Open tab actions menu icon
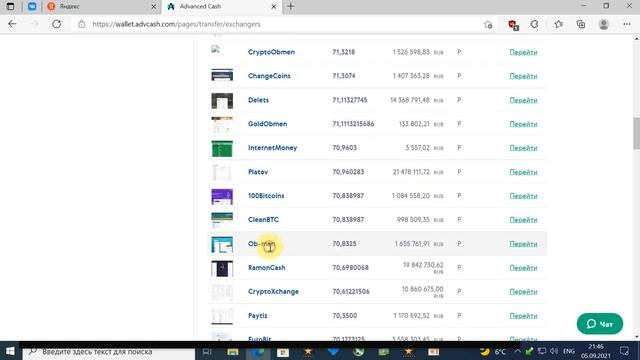 [x=10, y=7]
